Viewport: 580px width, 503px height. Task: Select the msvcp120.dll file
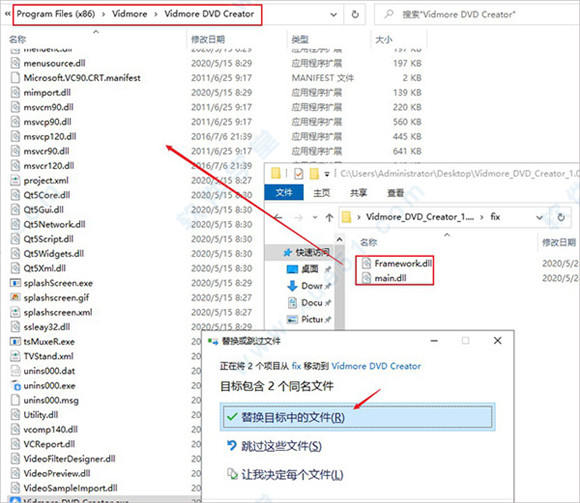coord(50,136)
